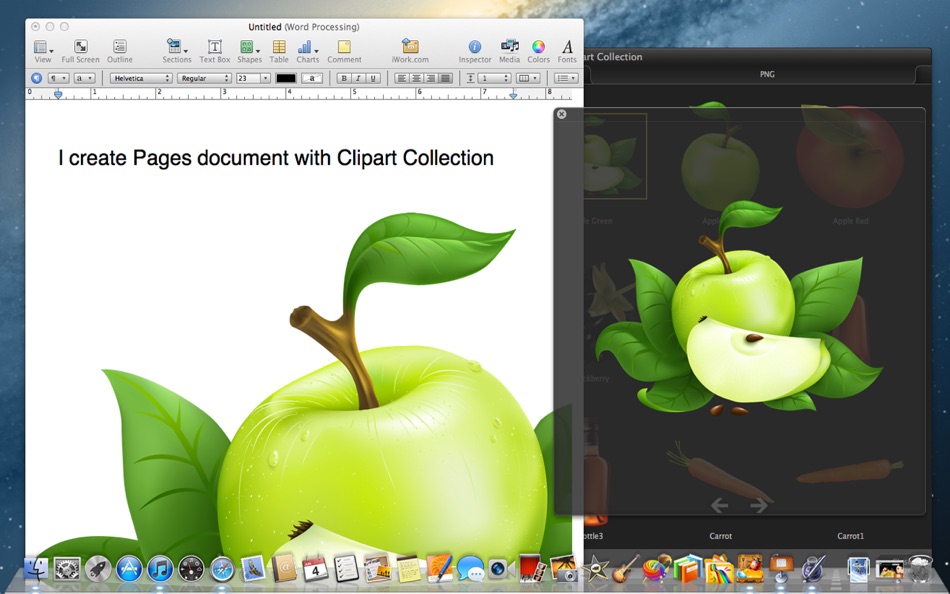Open GarageBand from the Dock
Viewport: 950px width, 594px height.
click(625, 569)
